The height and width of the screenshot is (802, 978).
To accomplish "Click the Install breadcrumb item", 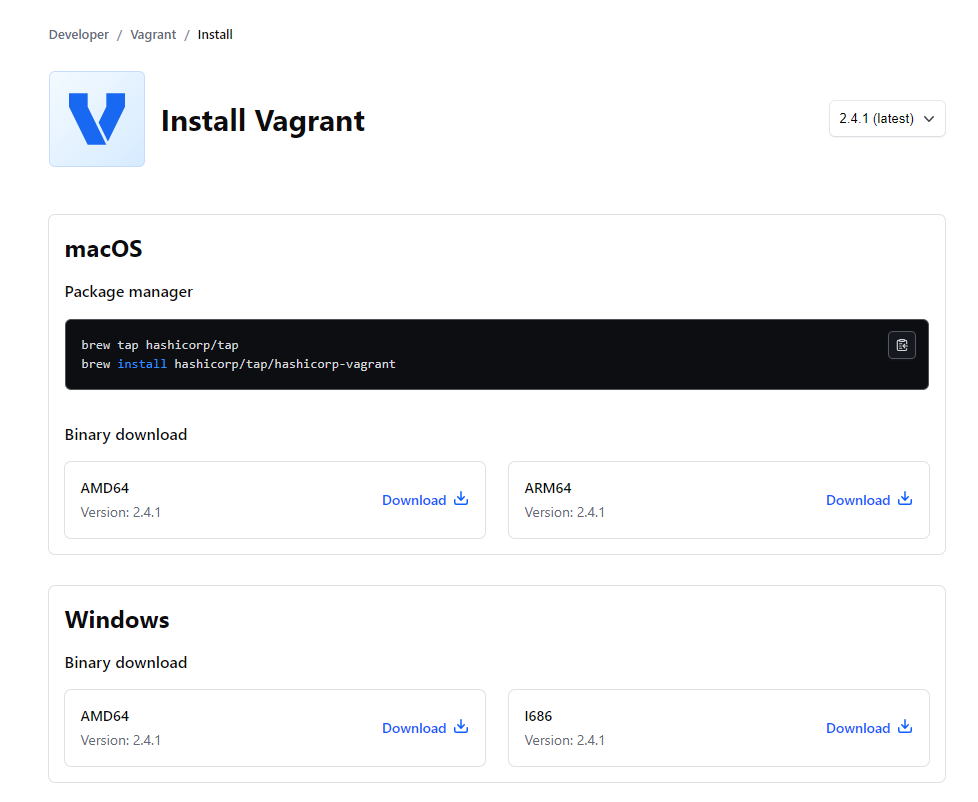I will [215, 35].
